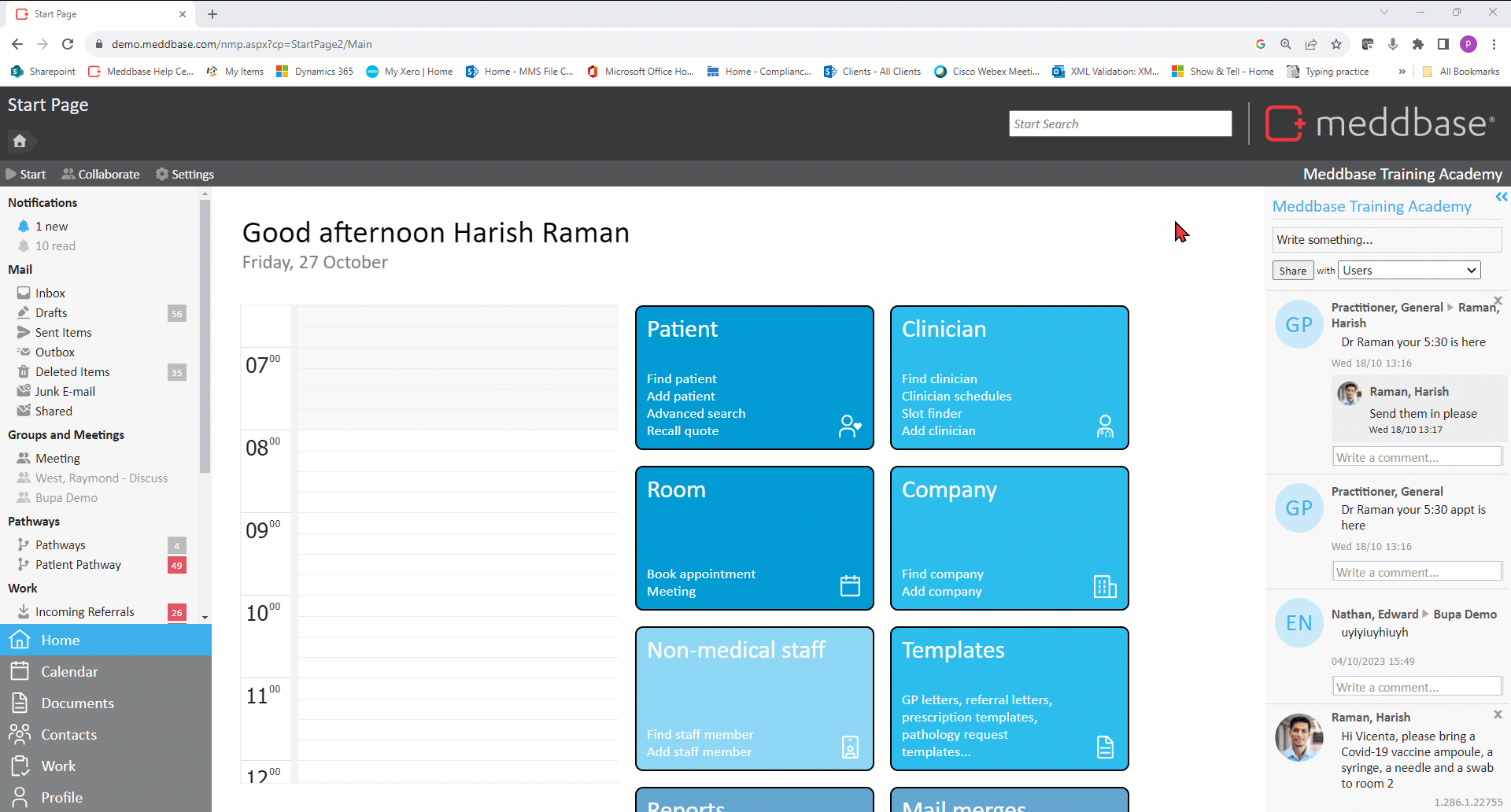Click the calendar icon in Room tile
The image size is (1511, 812).
850,585
